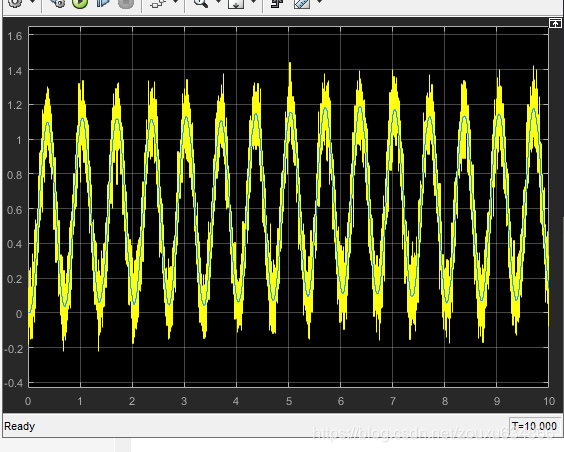Screen dimensions: 564x452
Task: Click the 'Ready' status text
Action: (19, 426)
